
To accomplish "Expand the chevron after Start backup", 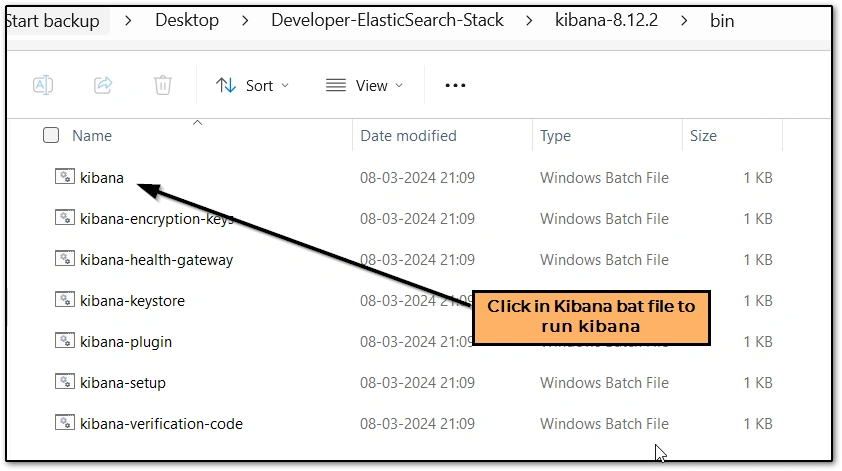I will coord(128,21).
